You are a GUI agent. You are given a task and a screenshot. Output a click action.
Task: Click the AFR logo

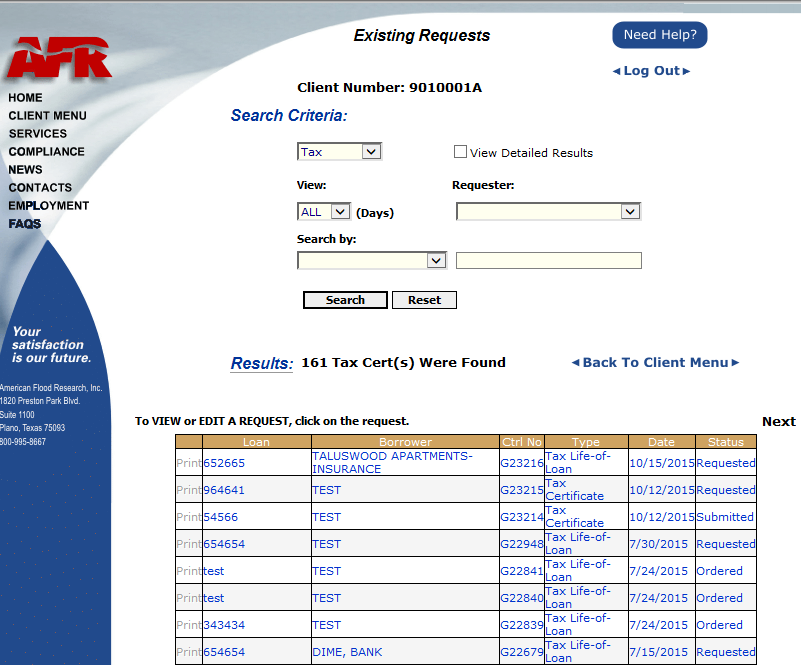57,56
